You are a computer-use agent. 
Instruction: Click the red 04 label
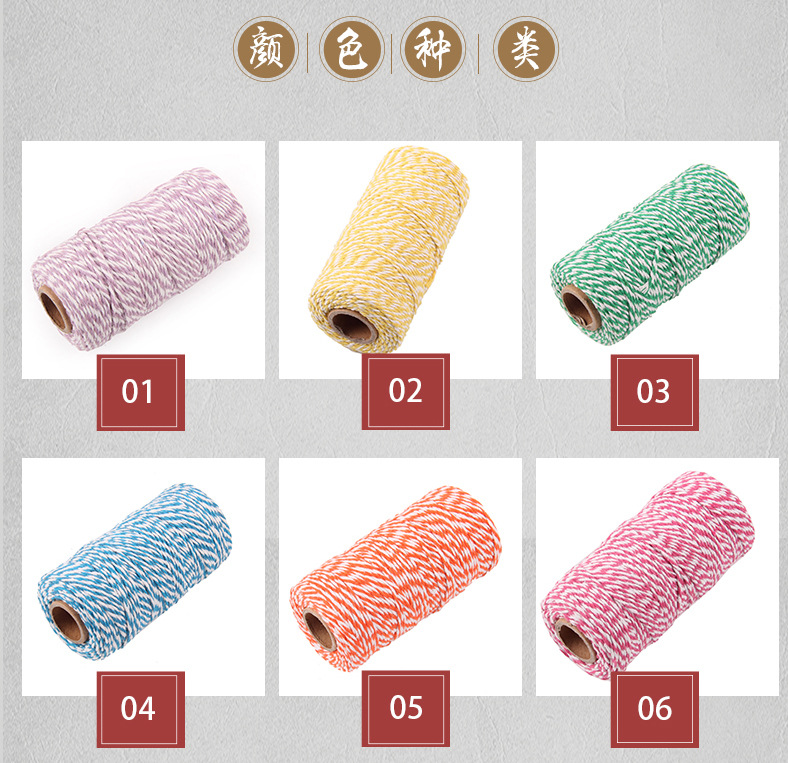tap(141, 709)
